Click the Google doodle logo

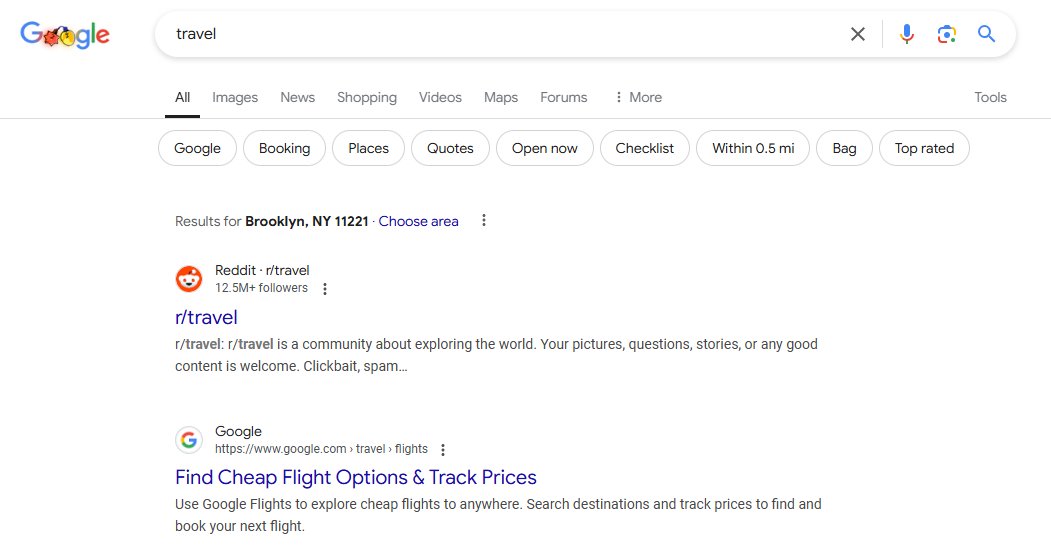pyautogui.click(x=65, y=35)
